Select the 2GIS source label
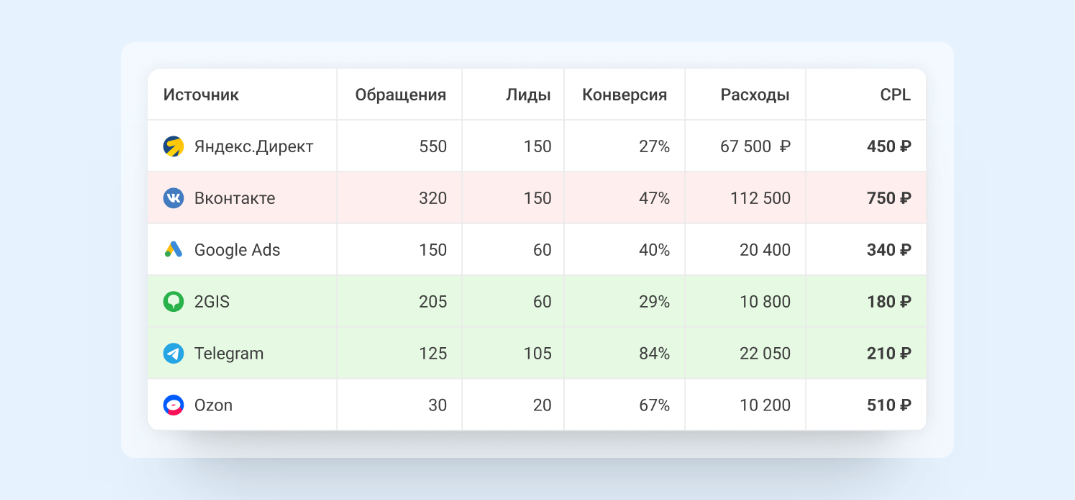Screen dimensions: 1075x500 (x=212, y=301)
